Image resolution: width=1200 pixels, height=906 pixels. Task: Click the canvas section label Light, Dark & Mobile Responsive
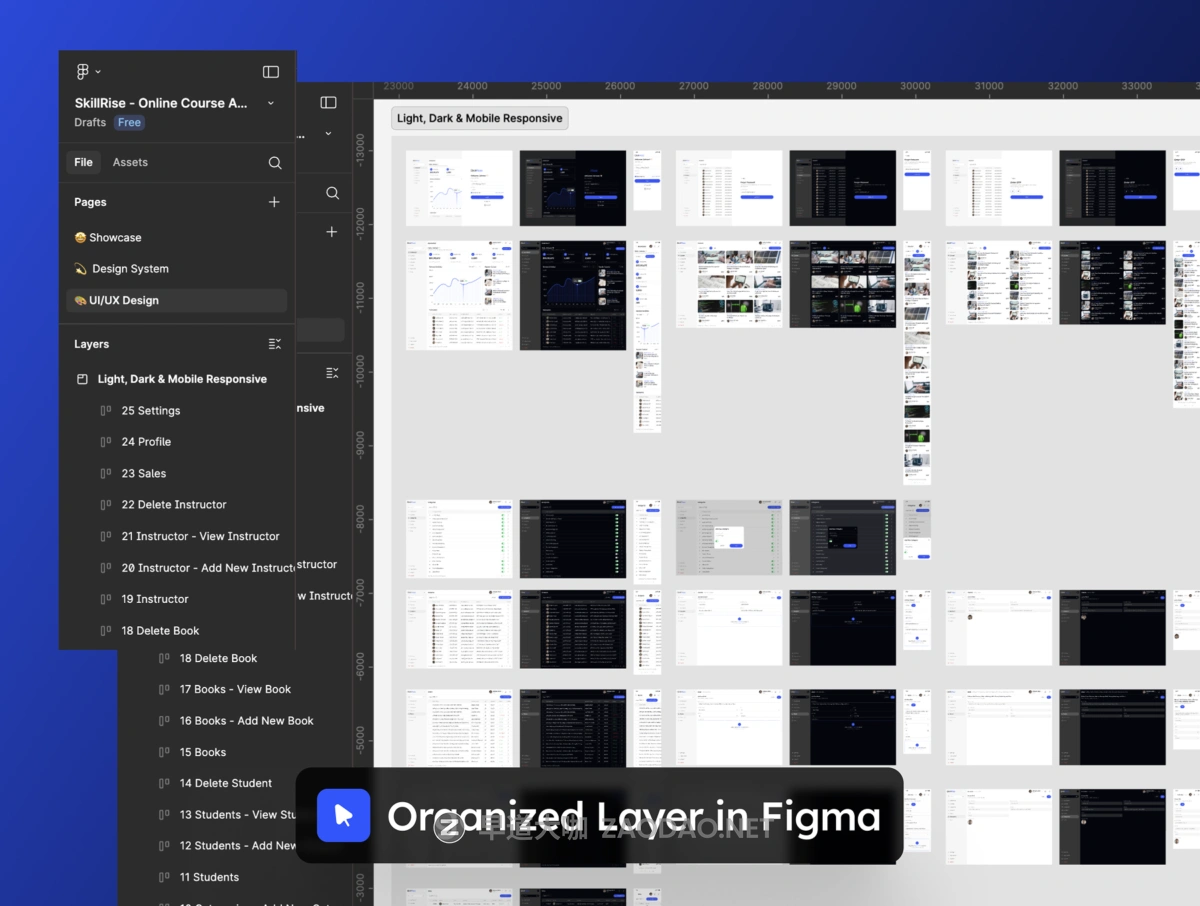(x=479, y=118)
